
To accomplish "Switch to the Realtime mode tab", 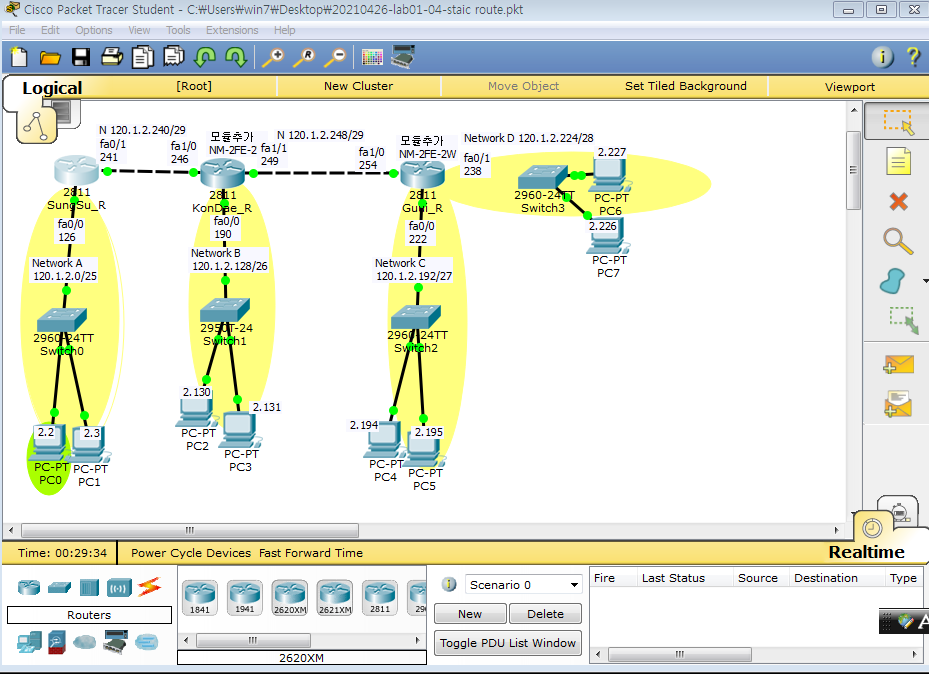I will click(866, 552).
